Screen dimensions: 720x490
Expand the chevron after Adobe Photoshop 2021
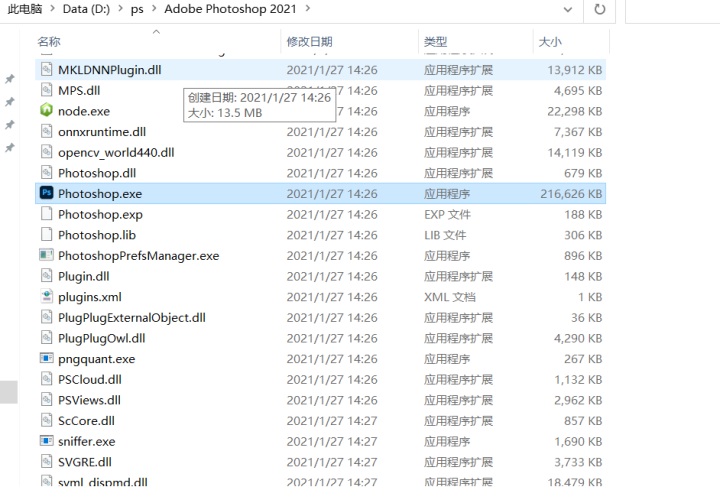tap(307, 9)
